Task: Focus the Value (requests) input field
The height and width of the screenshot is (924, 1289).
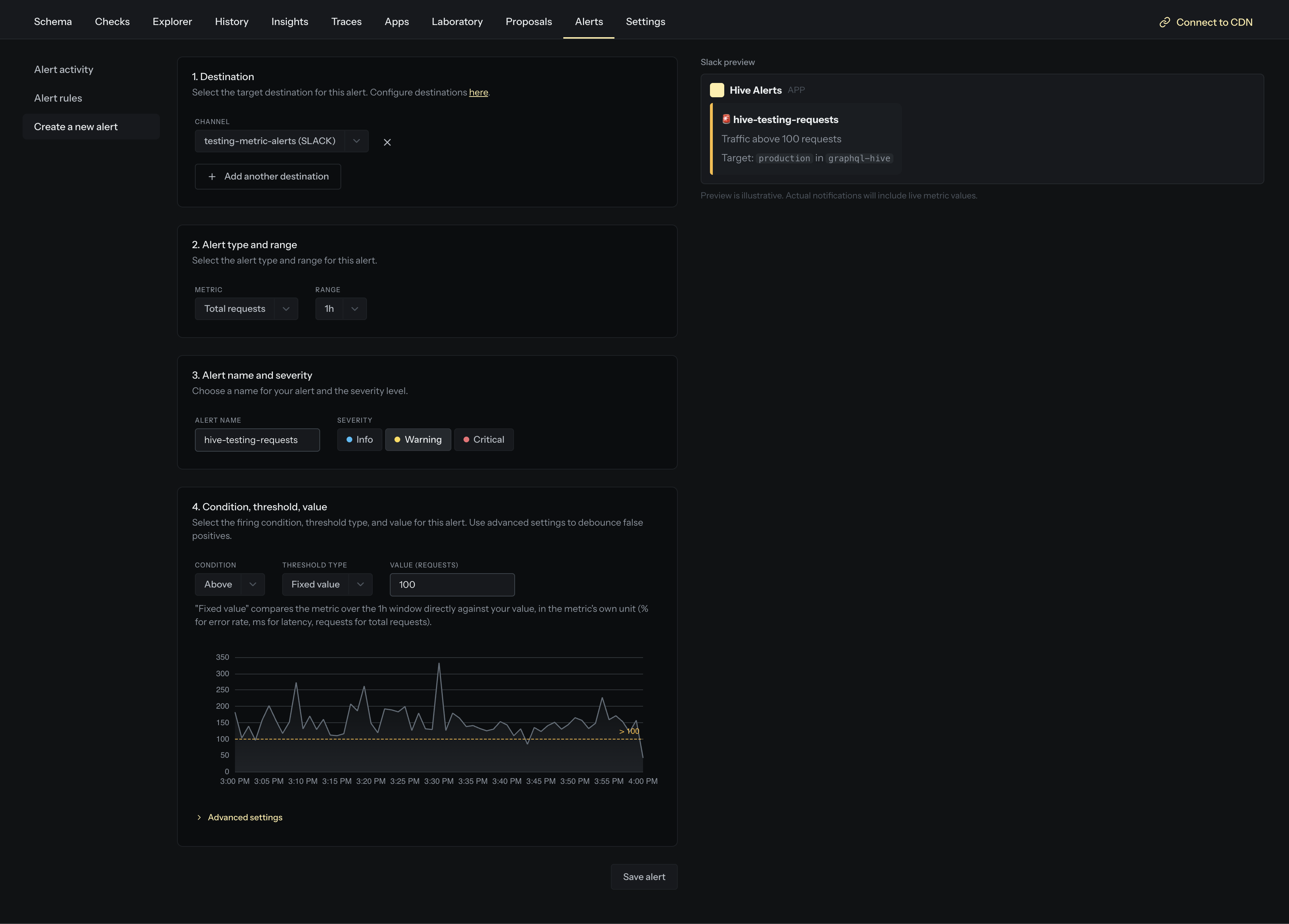Action: pyautogui.click(x=452, y=585)
